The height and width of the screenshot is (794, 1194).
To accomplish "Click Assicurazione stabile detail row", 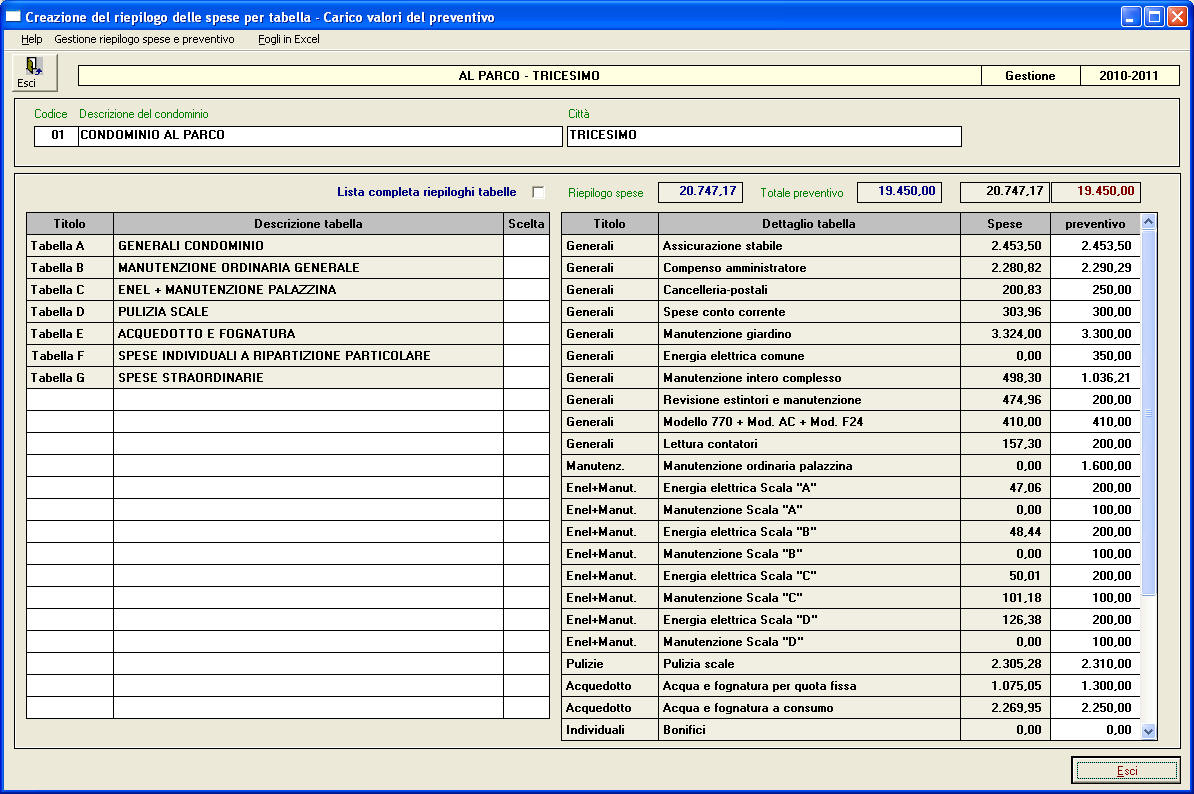I will click(851, 245).
